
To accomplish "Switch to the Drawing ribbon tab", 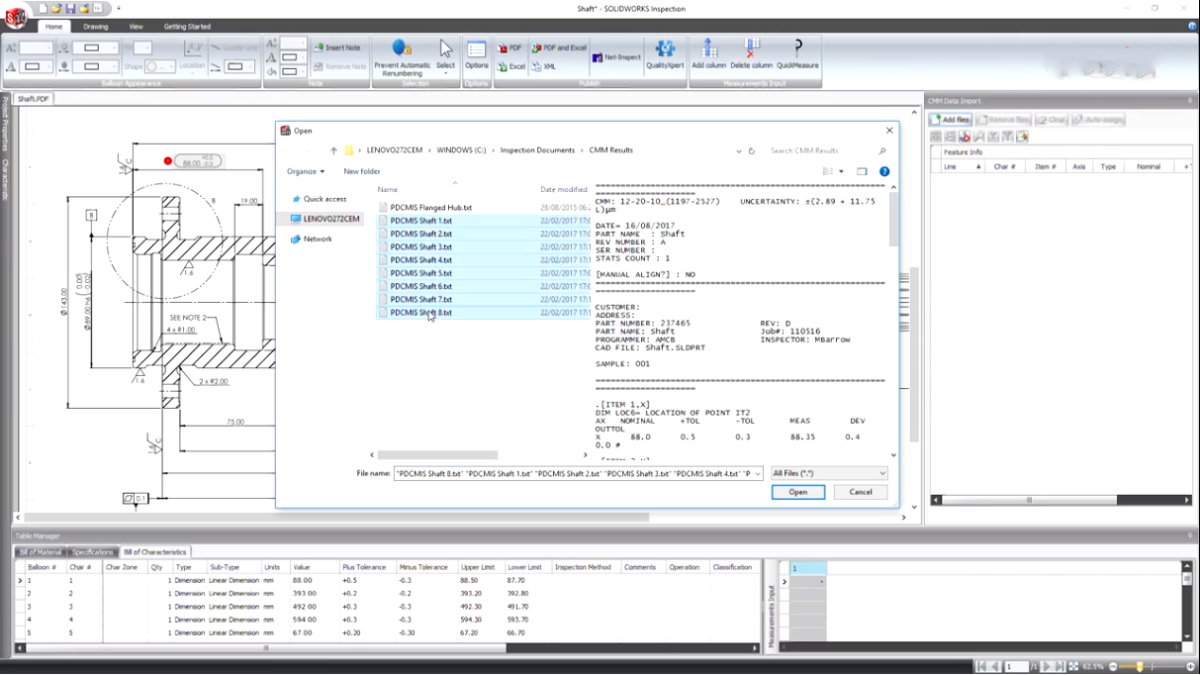I will [x=96, y=26].
